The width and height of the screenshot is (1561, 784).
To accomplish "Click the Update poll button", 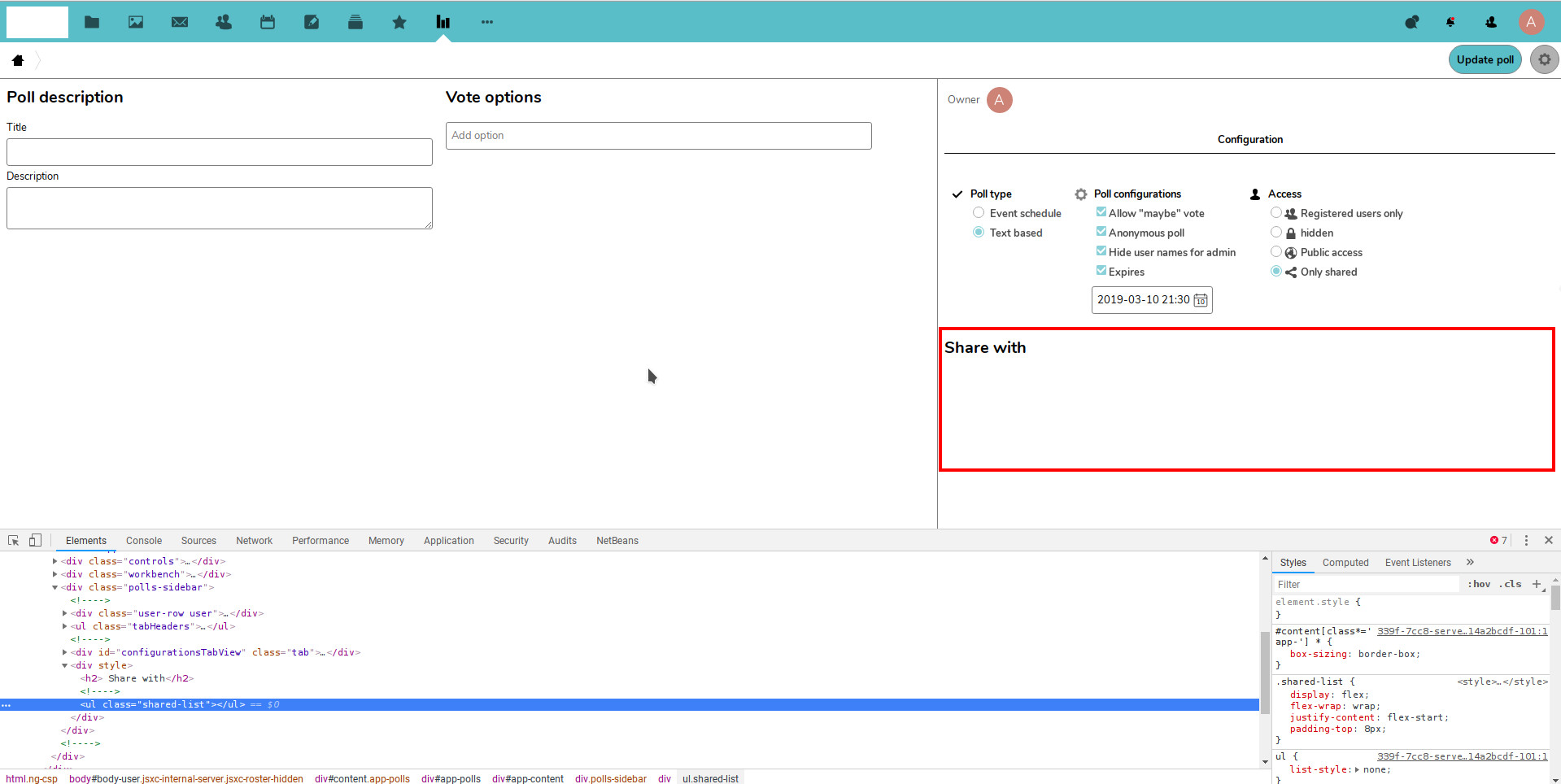I will click(x=1485, y=59).
